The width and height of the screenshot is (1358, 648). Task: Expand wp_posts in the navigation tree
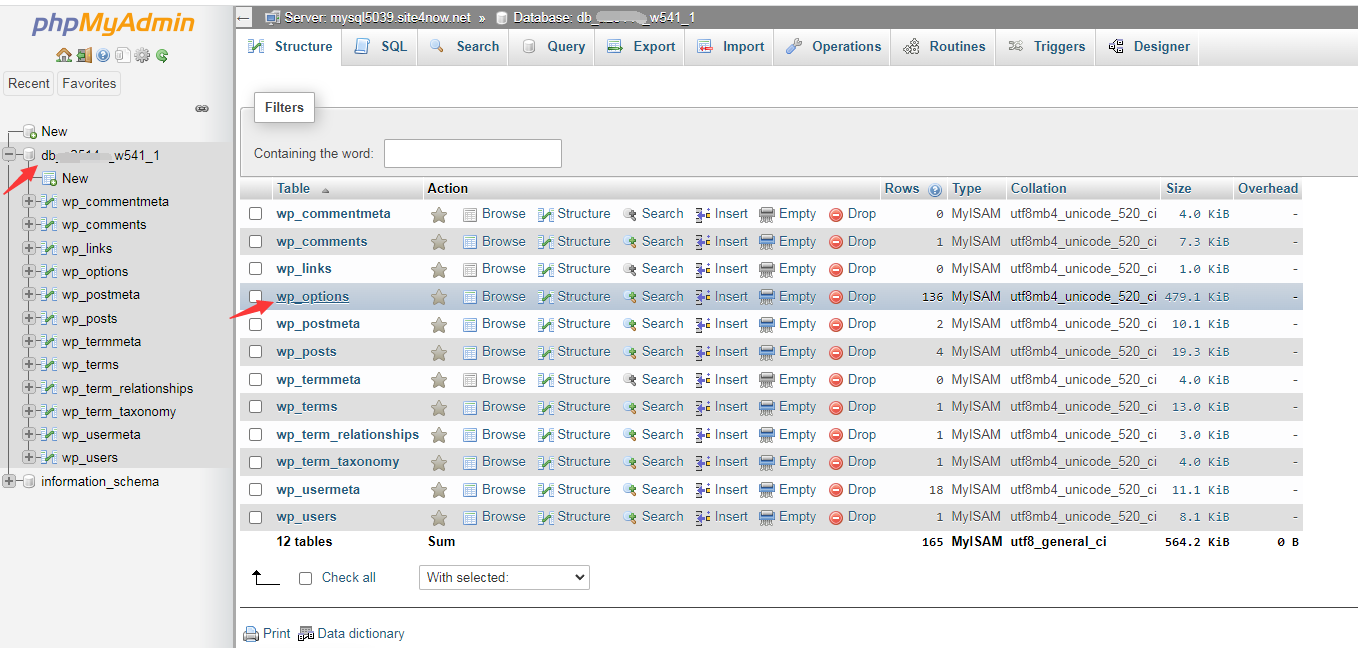[29, 318]
